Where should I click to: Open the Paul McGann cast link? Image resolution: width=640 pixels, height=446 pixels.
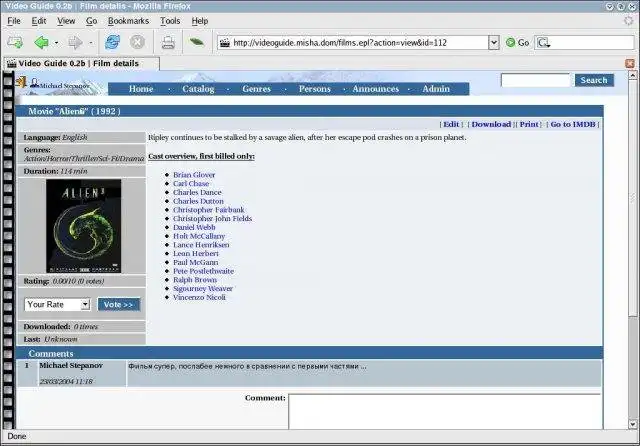196,262
